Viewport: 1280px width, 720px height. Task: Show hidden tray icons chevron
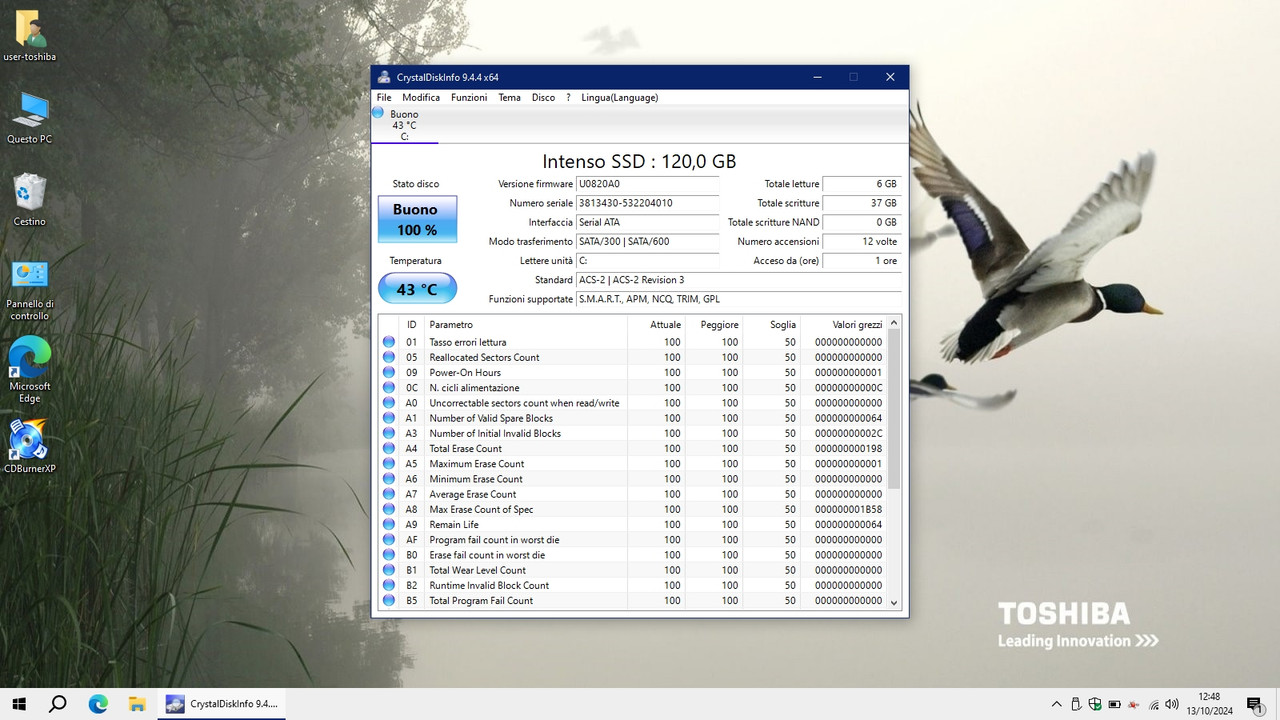coord(1056,704)
